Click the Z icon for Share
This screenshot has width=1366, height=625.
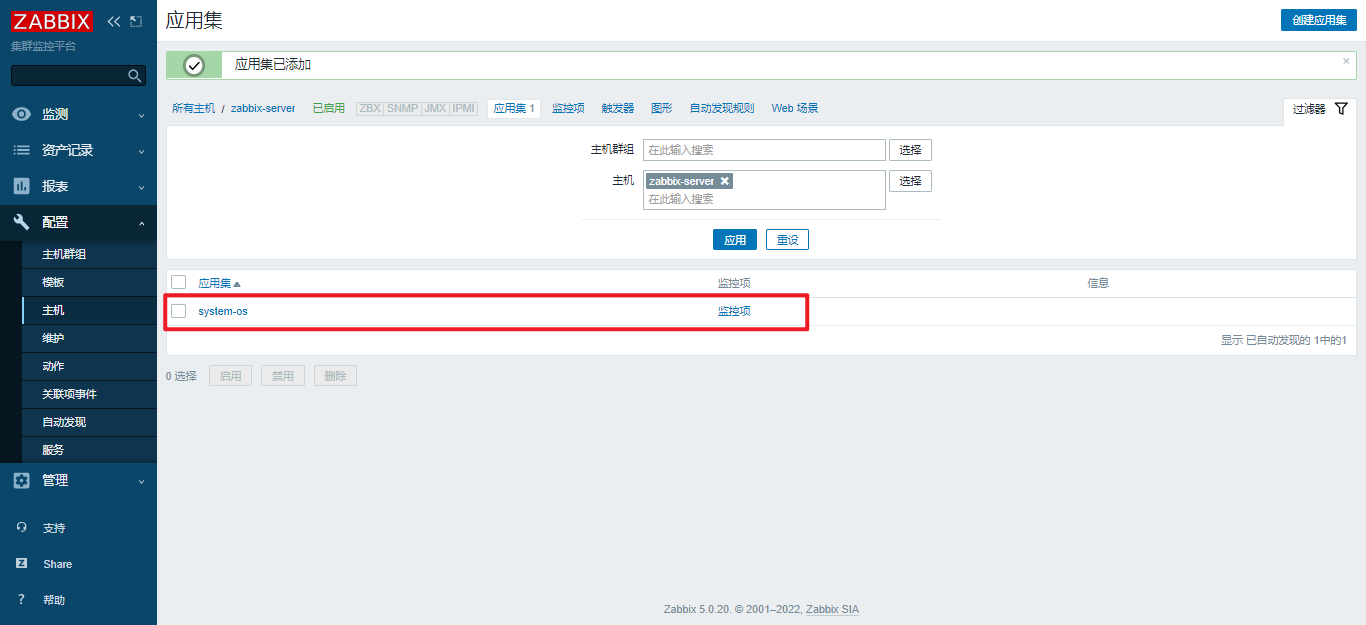click(22, 564)
